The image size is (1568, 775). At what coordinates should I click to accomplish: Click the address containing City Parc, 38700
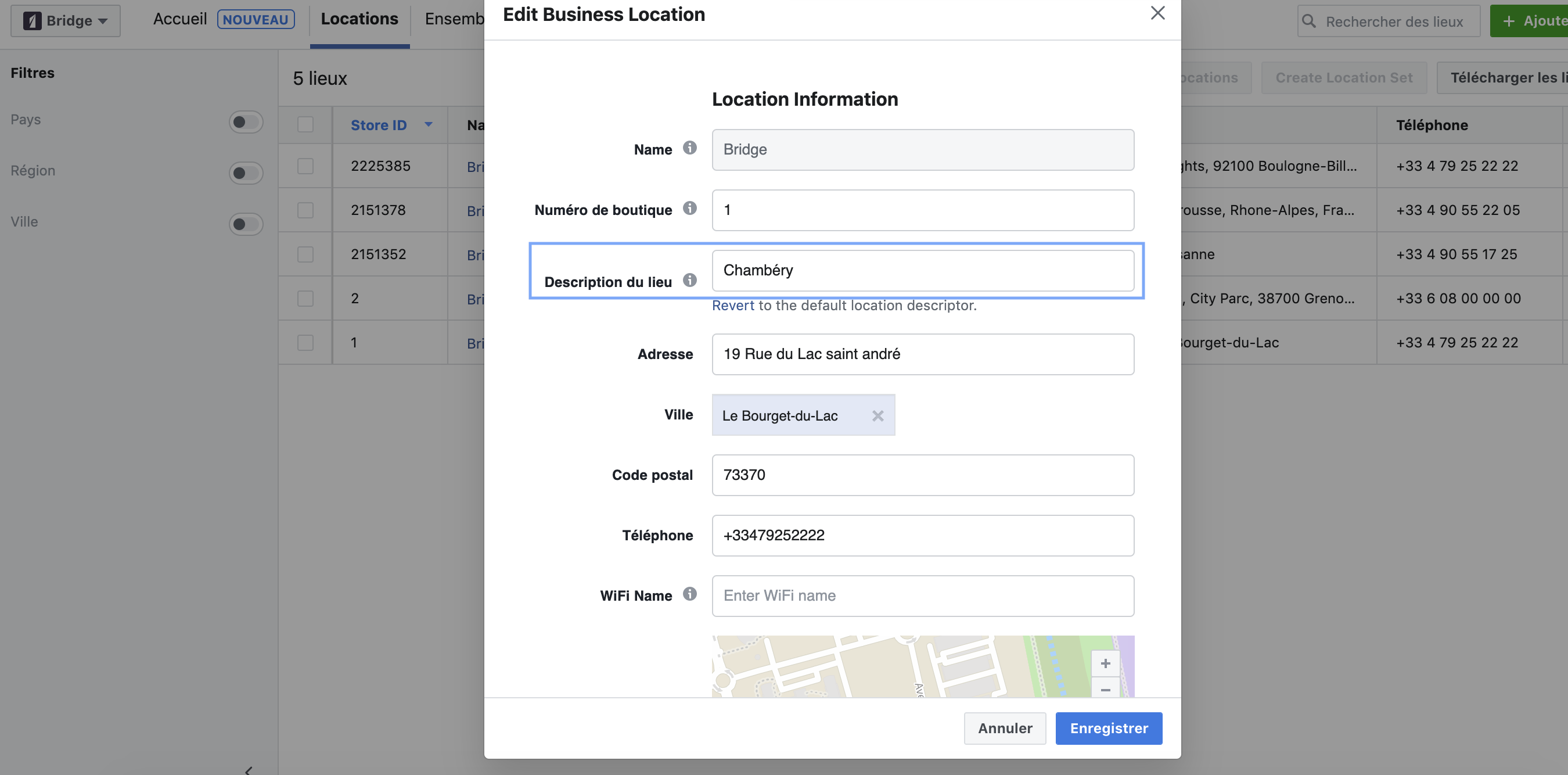tap(1268, 298)
